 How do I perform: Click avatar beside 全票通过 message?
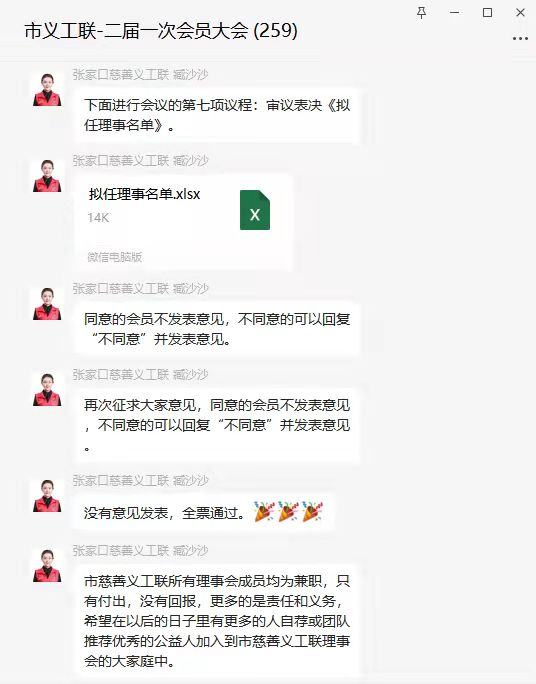coord(47,496)
